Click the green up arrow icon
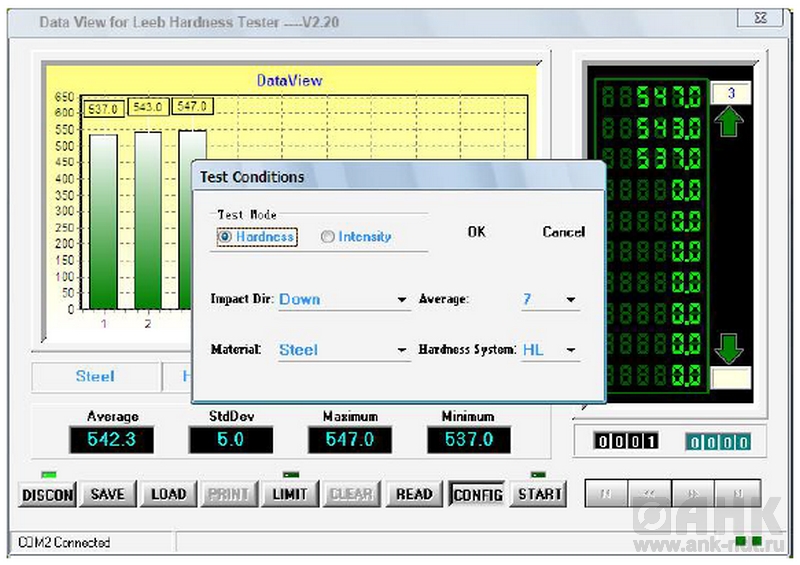Screen dimensions: 800x565 tap(731, 123)
